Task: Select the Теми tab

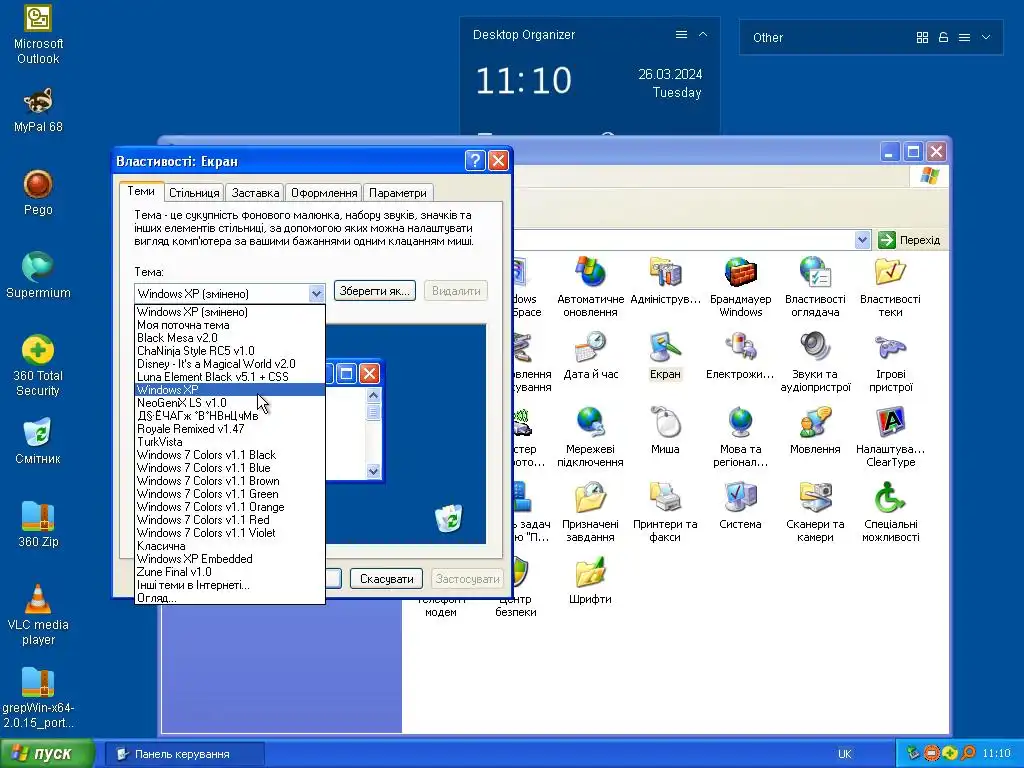Action: (140, 191)
